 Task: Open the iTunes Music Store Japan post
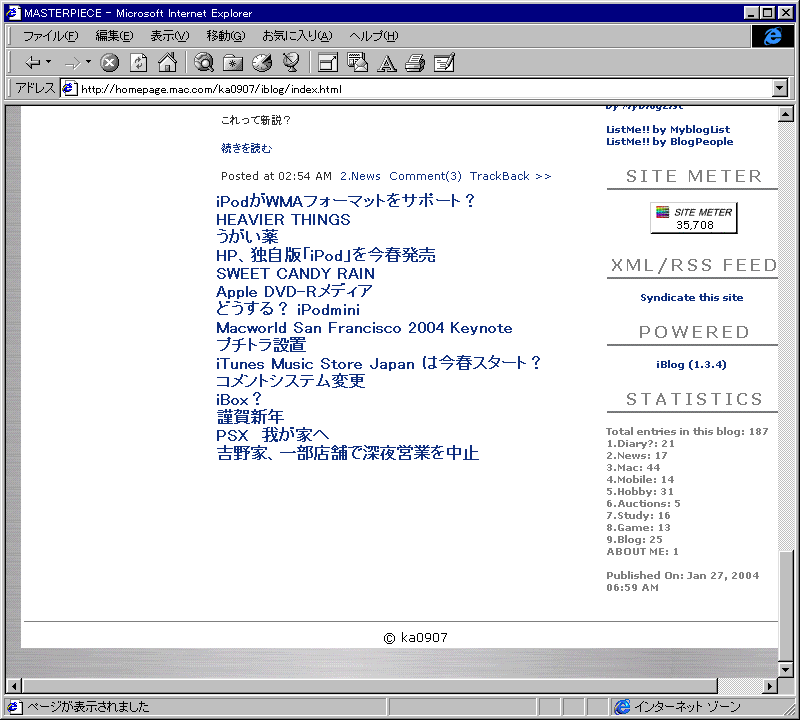coord(378,363)
